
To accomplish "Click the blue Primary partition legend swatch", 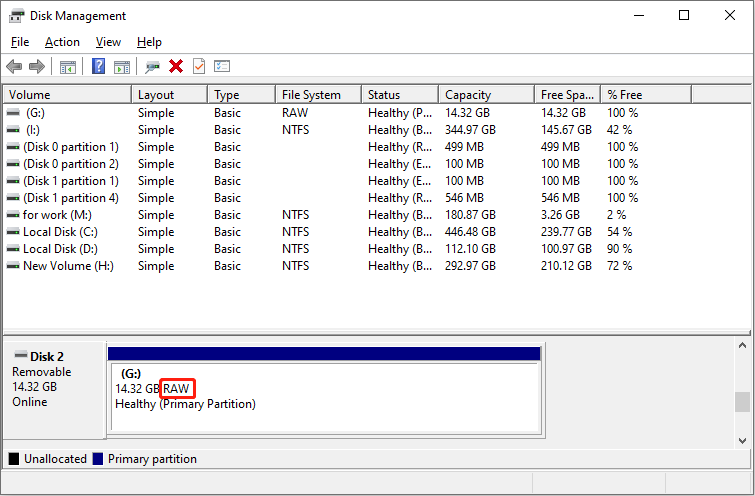I will pyautogui.click(x=98, y=459).
